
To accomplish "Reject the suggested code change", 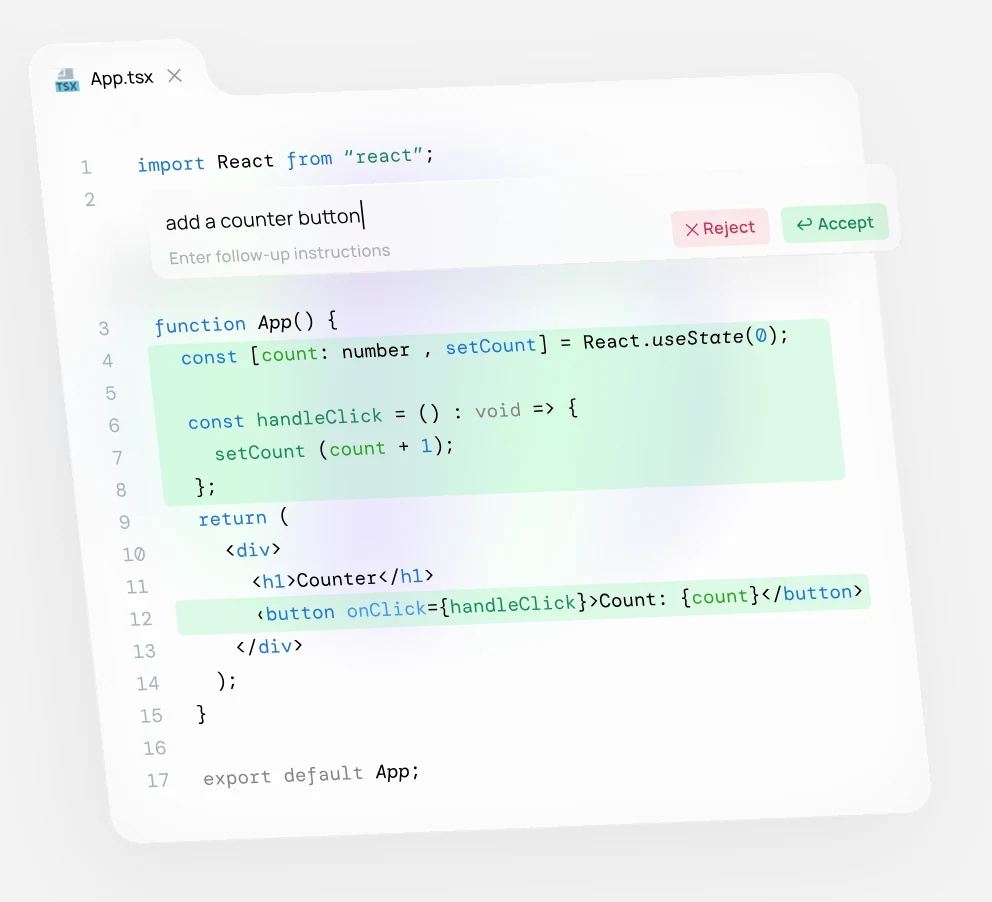I will coord(721,227).
